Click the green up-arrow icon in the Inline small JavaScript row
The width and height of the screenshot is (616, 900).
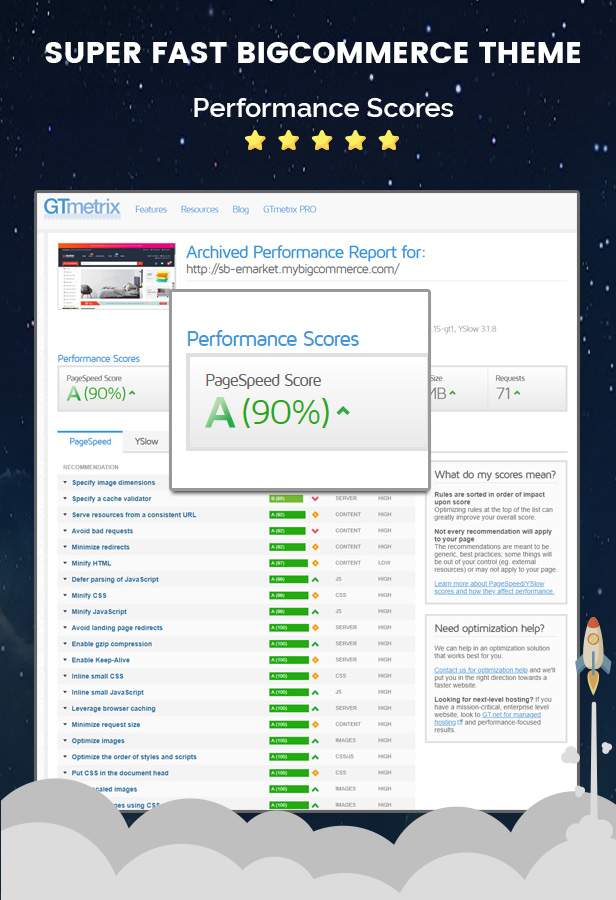[x=315, y=692]
